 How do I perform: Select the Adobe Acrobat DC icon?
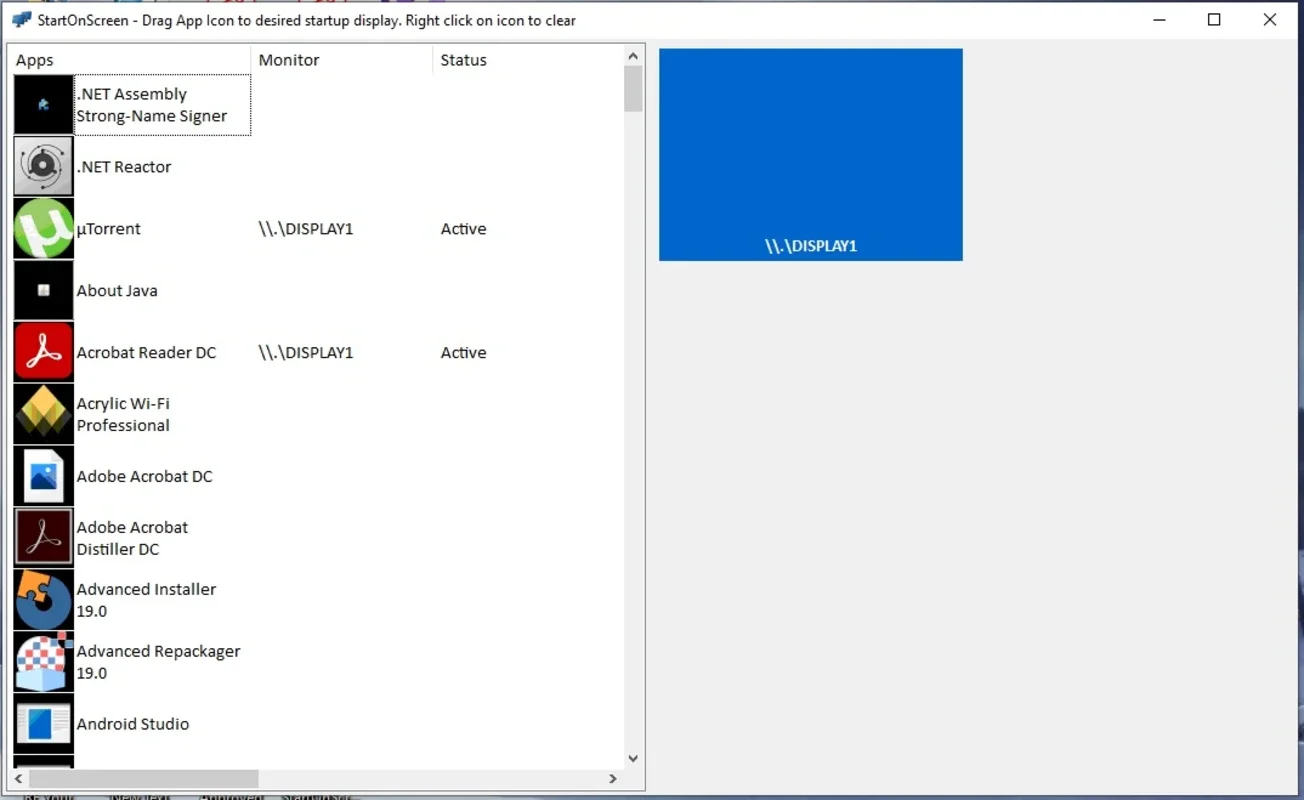point(44,477)
